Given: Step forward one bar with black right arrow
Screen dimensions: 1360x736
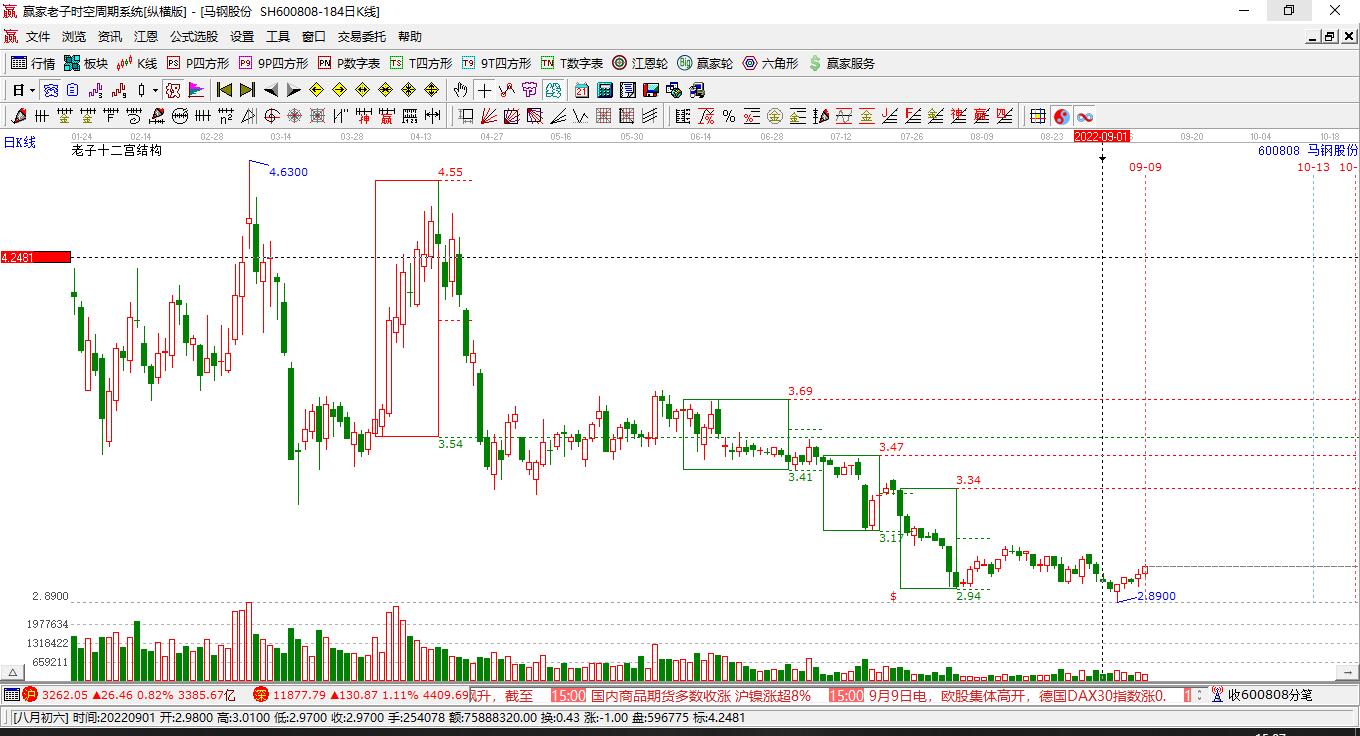Looking at the screenshot, I should [x=294, y=90].
